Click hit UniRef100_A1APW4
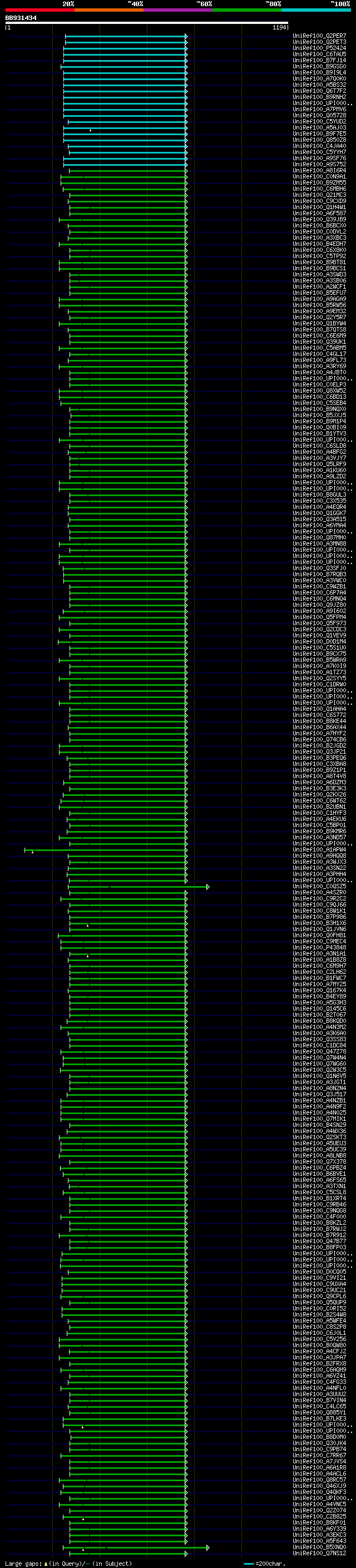Screen dimensions: 356x1568 coord(319,850)
